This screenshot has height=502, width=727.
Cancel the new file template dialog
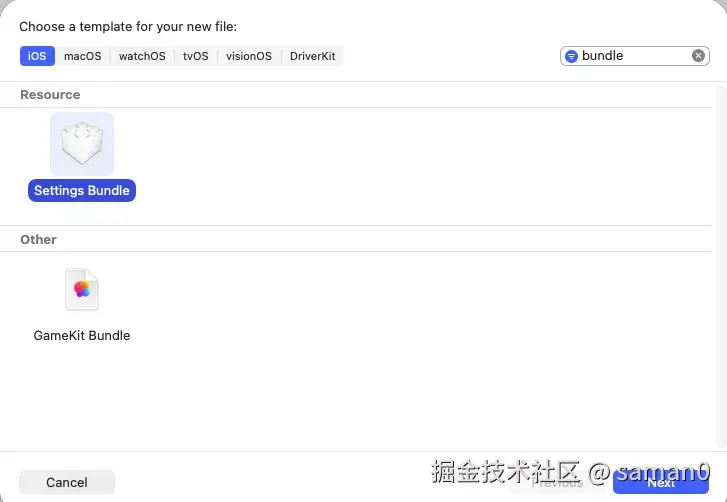[67, 482]
